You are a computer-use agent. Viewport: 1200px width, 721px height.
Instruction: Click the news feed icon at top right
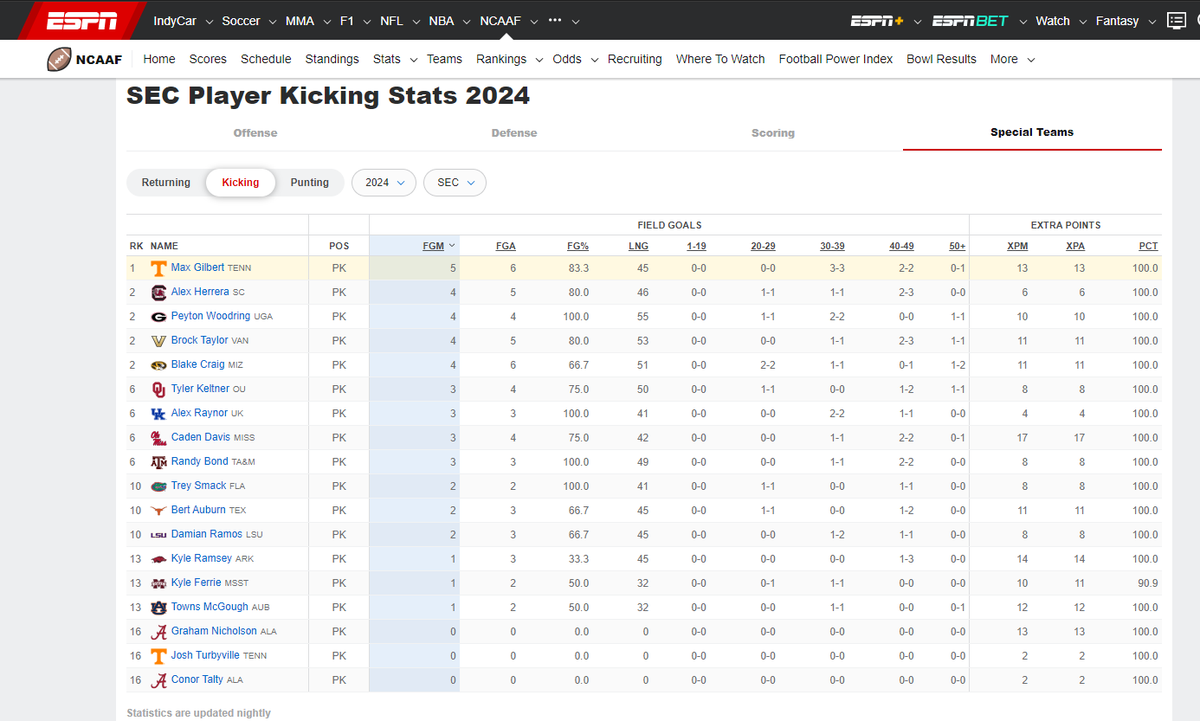(x=1177, y=20)
